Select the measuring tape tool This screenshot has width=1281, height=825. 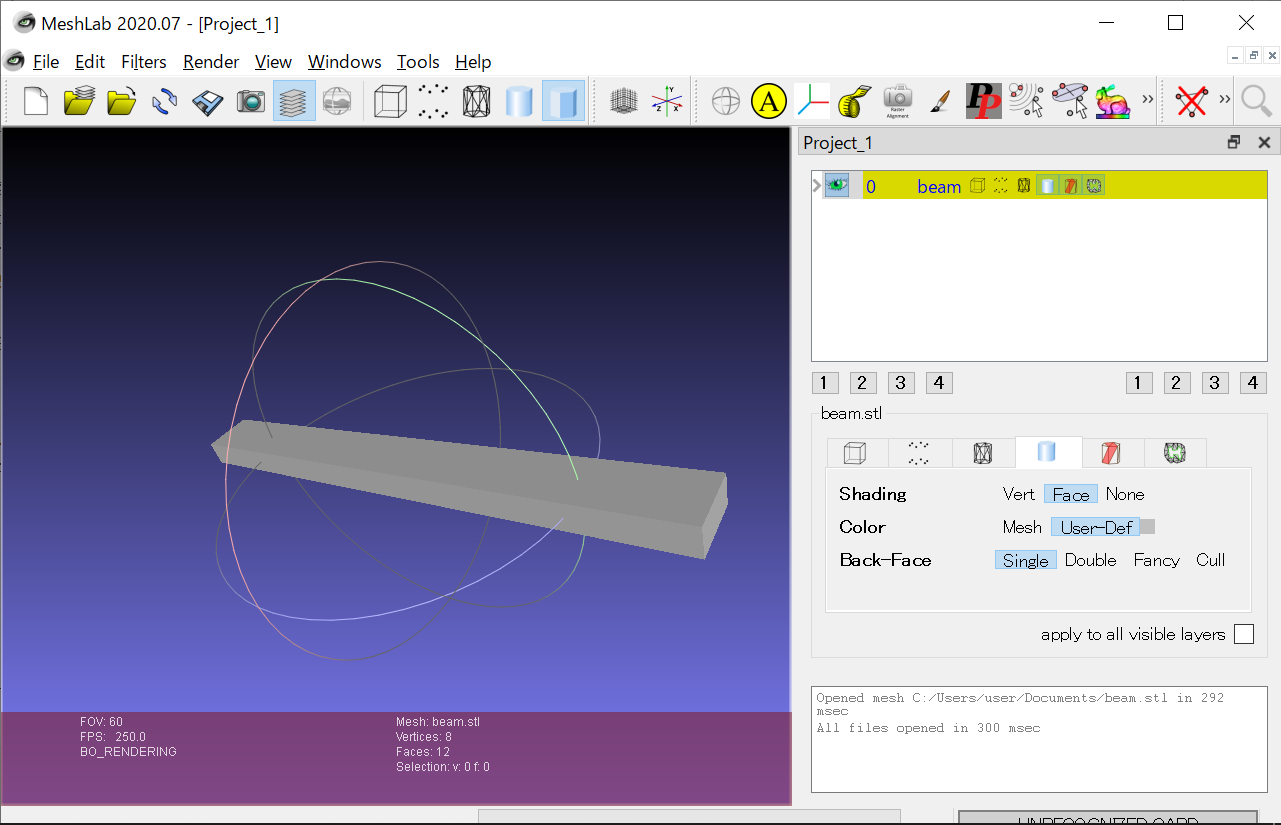click(x=854, y=101)
